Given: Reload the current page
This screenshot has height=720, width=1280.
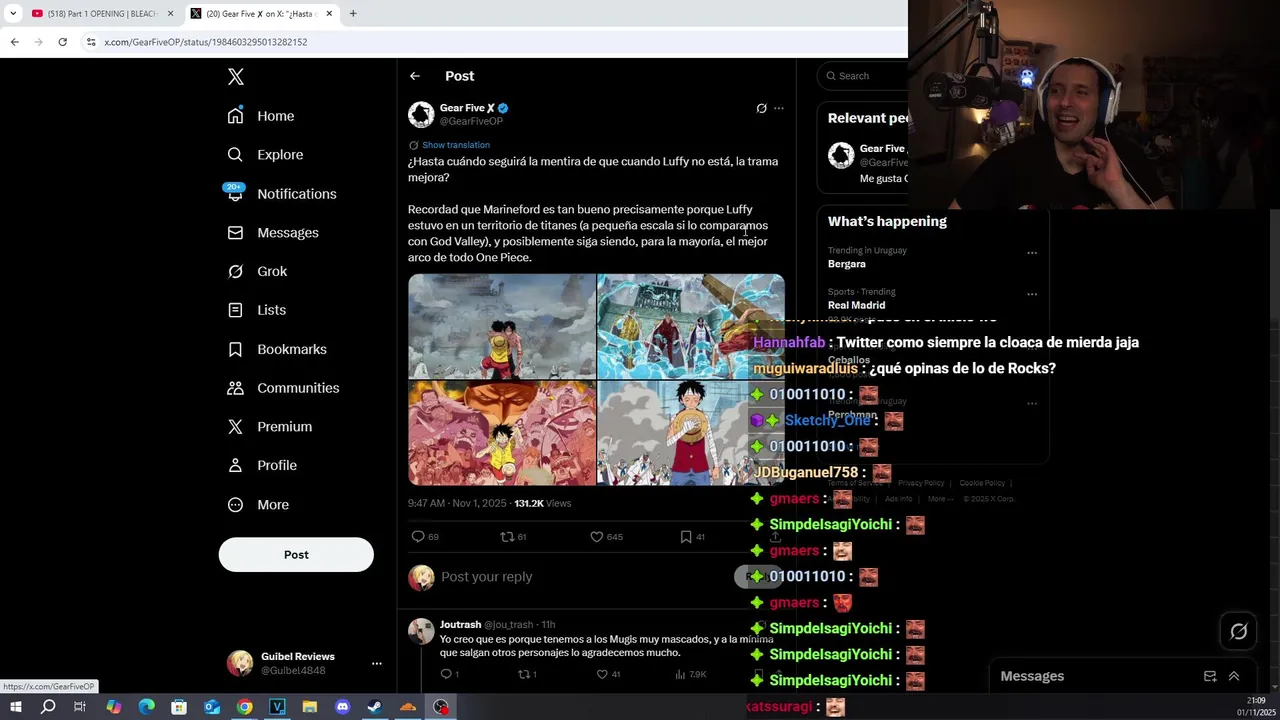Looking at the screenshot, I should tap(62, 42).
